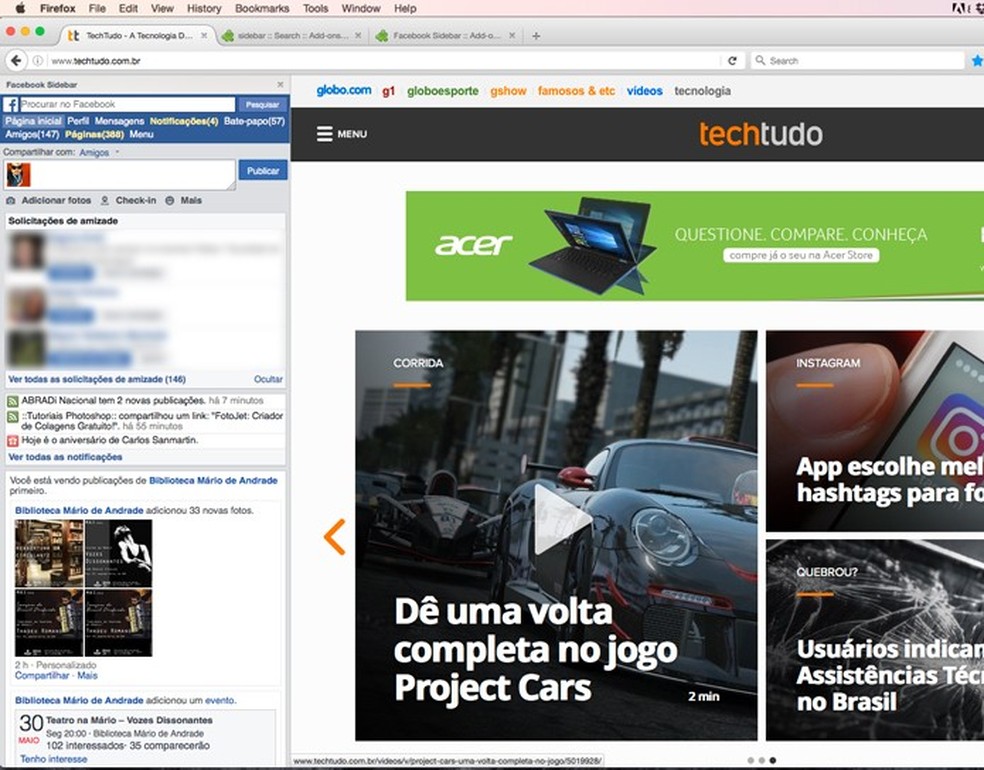Image resolution: width=984 pixels, height=770 pixels.
Task: Select the Check-in location pin icon
Action: pos(105,200)
